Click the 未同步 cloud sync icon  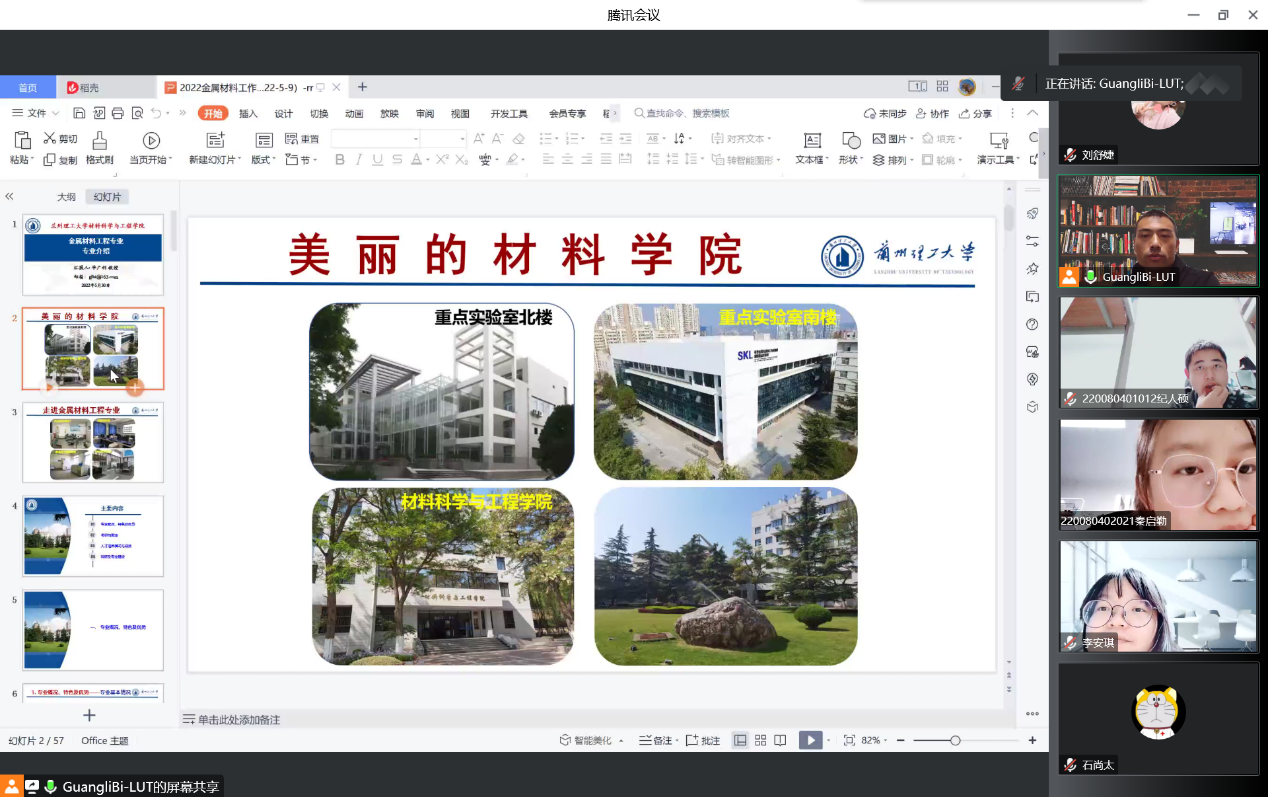(x=885, y=114)
